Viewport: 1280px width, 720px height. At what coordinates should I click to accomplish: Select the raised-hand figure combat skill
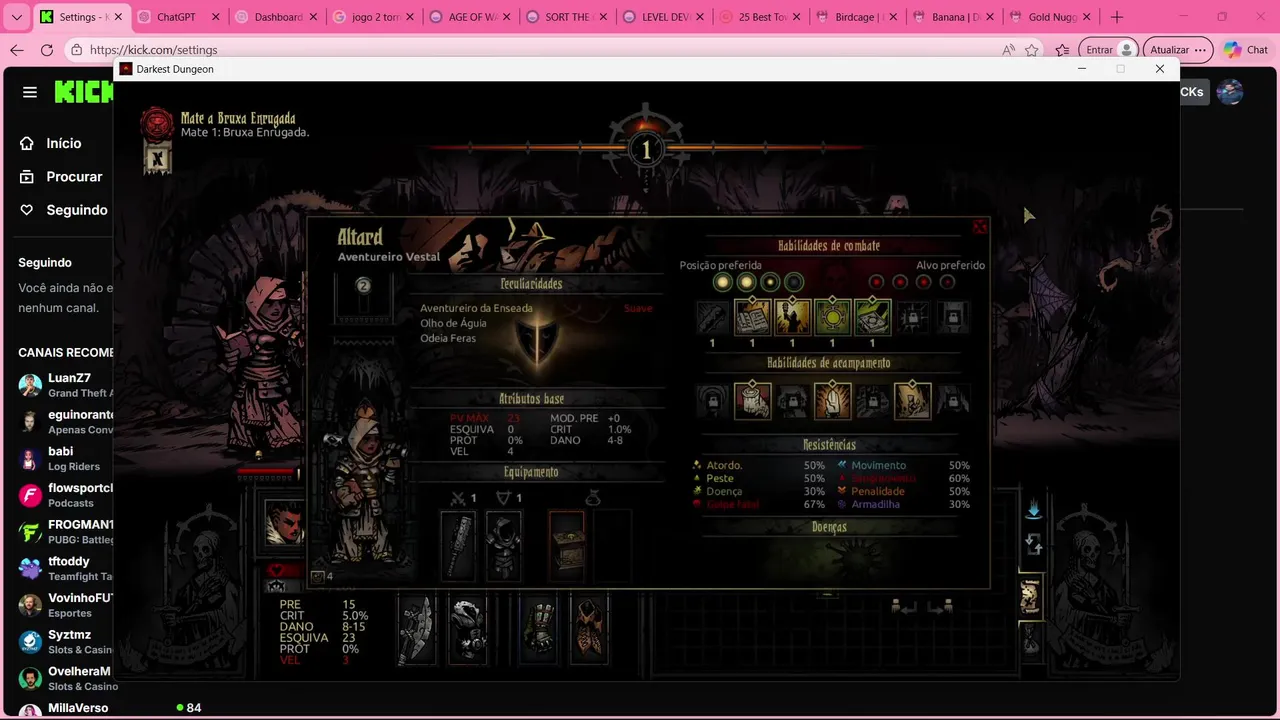coord(792,318)
